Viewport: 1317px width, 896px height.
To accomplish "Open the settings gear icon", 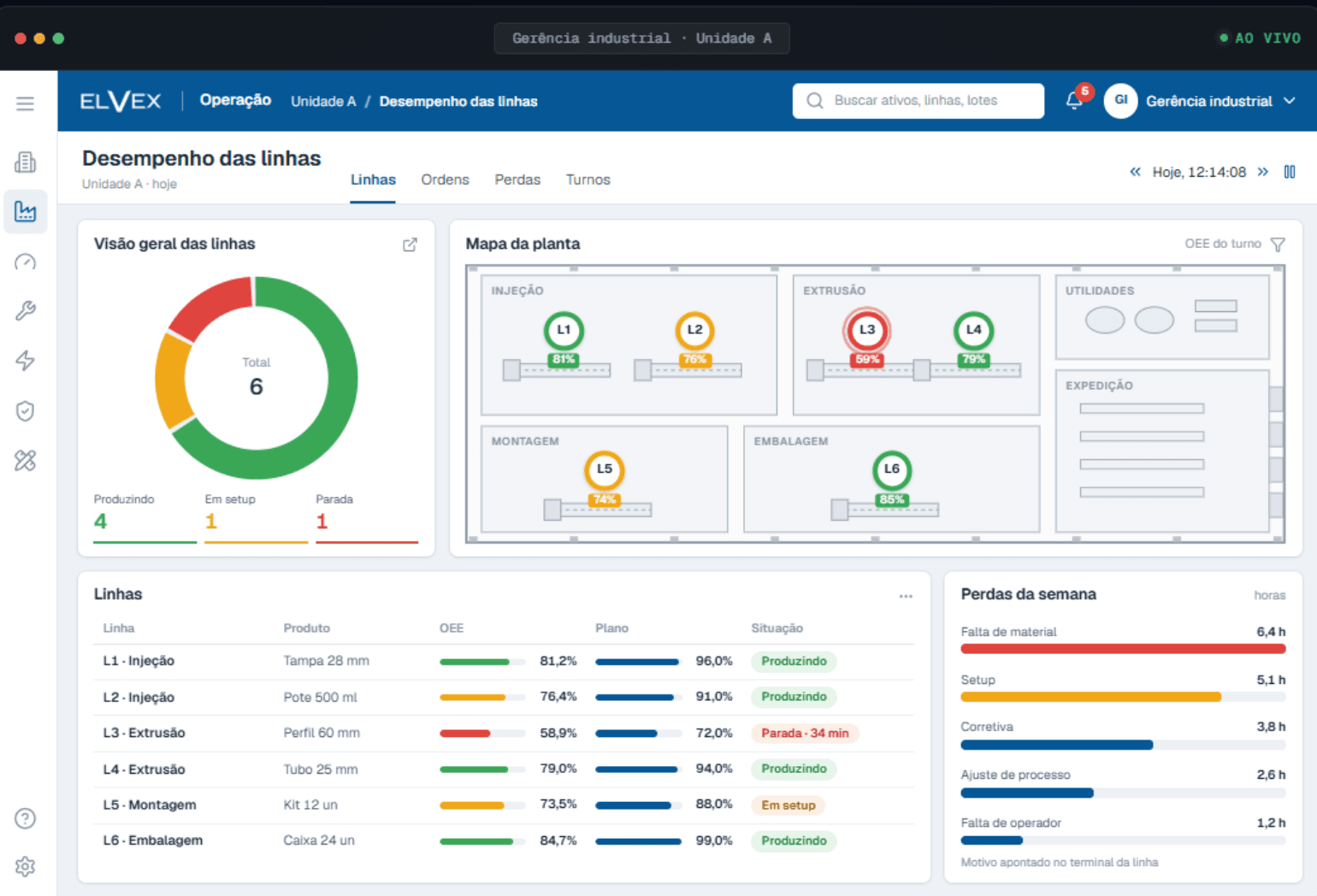I will point(25,866).
